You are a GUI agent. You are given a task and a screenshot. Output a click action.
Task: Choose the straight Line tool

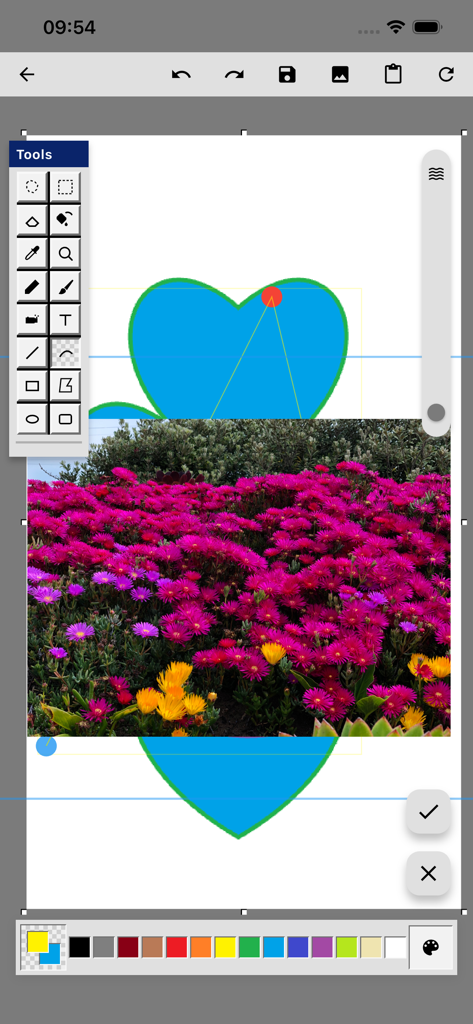point(32,353)
